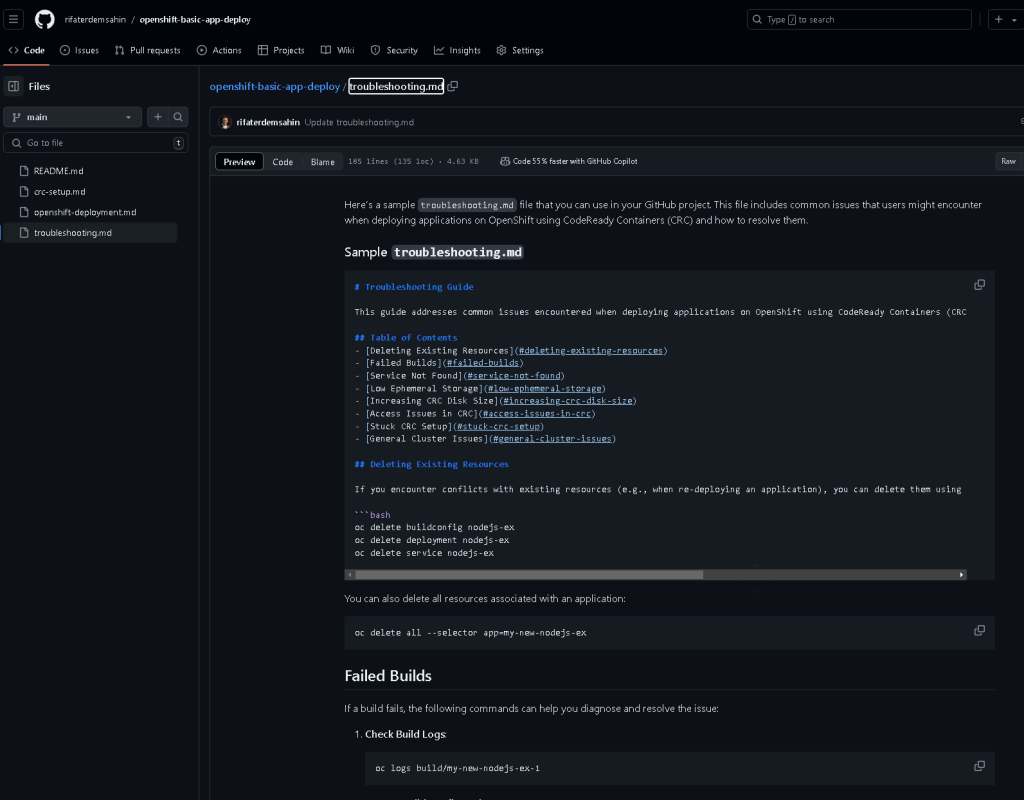Click the #deleting-existing-resources anchor text

tap(590, 351)
